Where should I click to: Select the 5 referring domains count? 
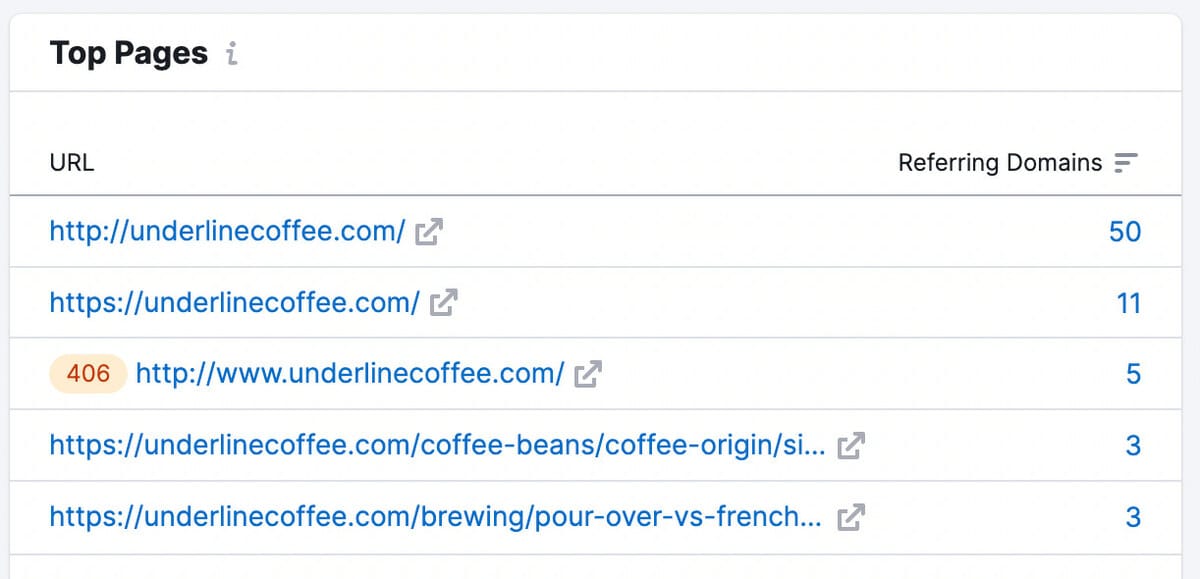coord(1133,374)
